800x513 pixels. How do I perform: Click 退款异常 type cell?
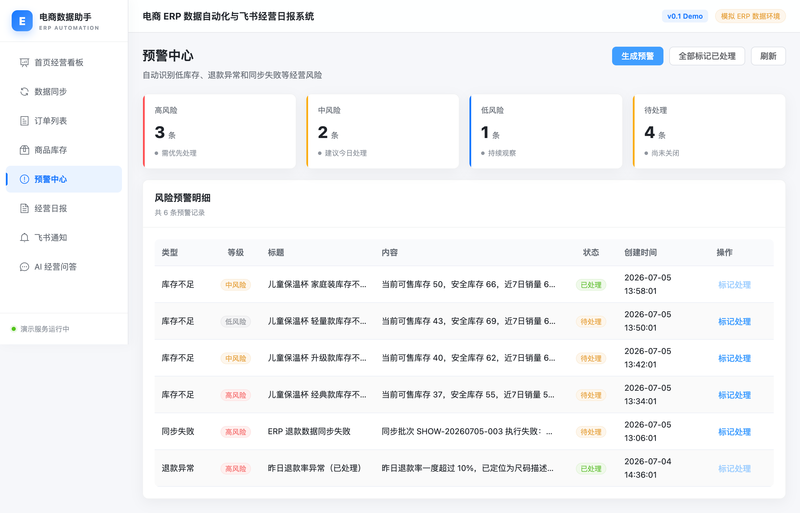(178, 468)
